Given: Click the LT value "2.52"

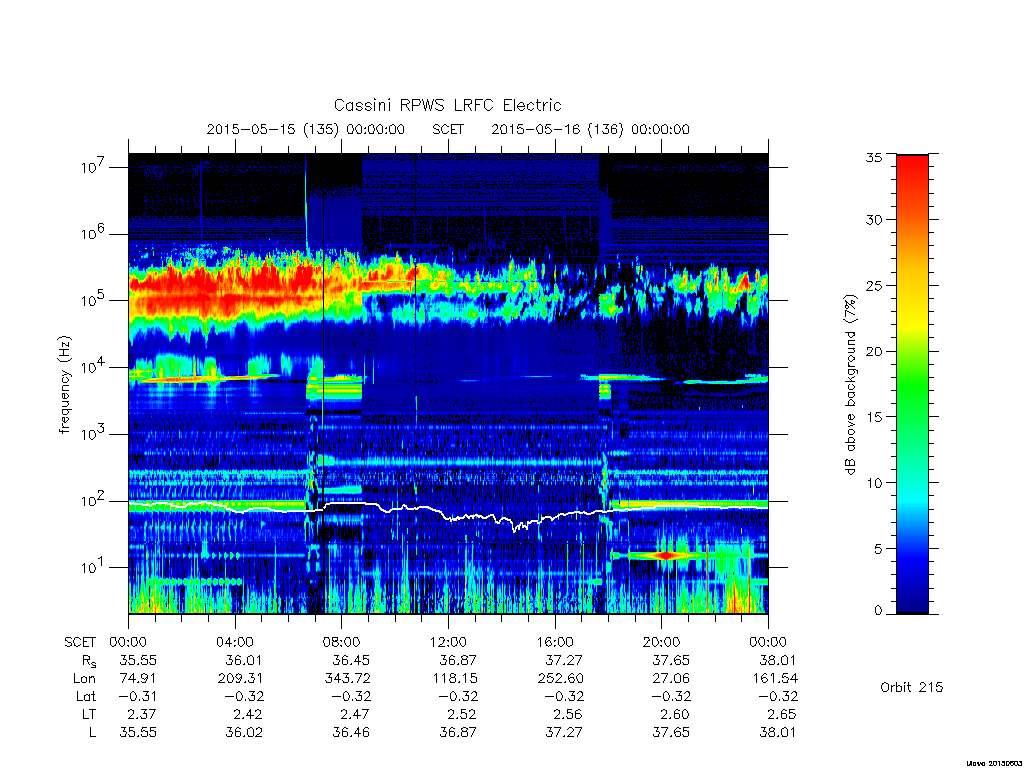Looking at the screenshot, I should 462,714.
